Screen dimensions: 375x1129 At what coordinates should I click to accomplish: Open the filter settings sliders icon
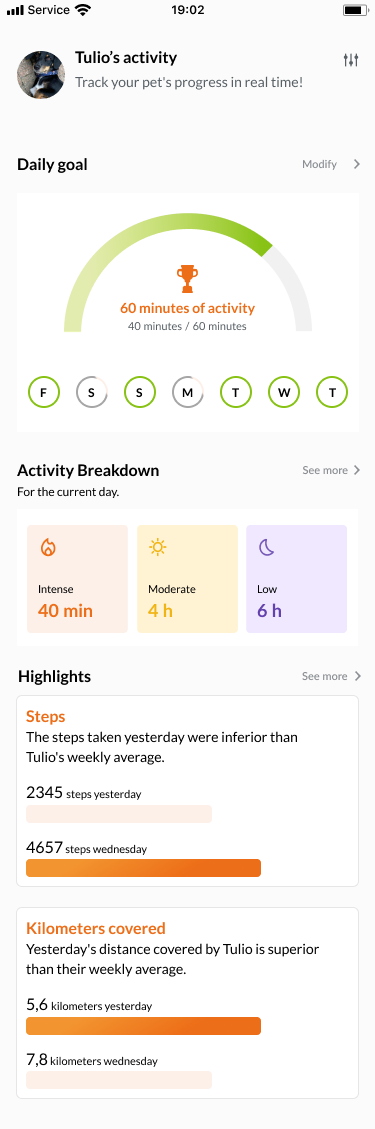coord(351,60)
